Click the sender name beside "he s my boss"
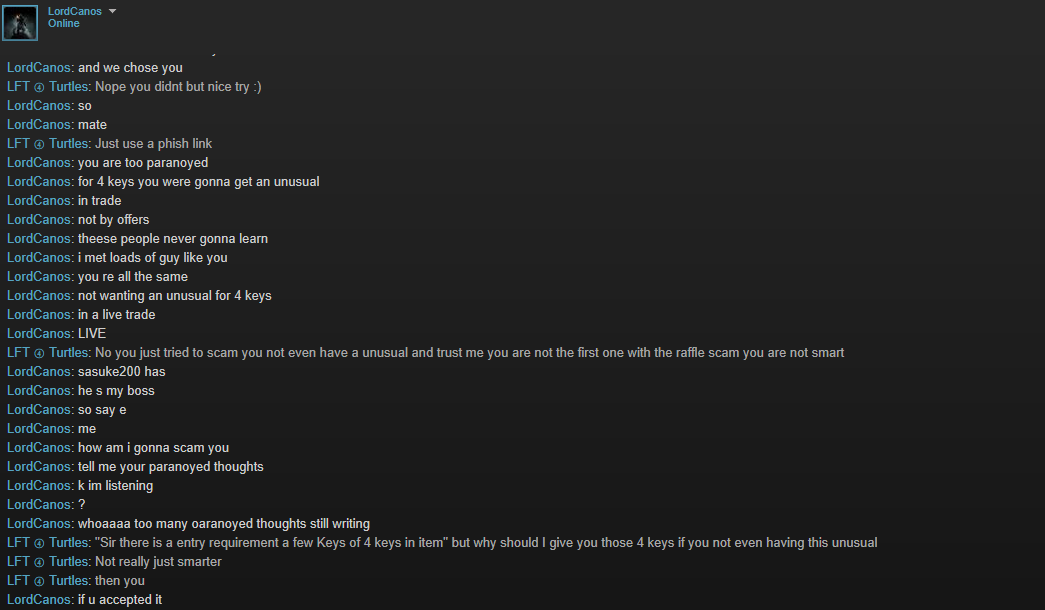The width and height of the screenshot is (1045, 610). pos(39,391)
